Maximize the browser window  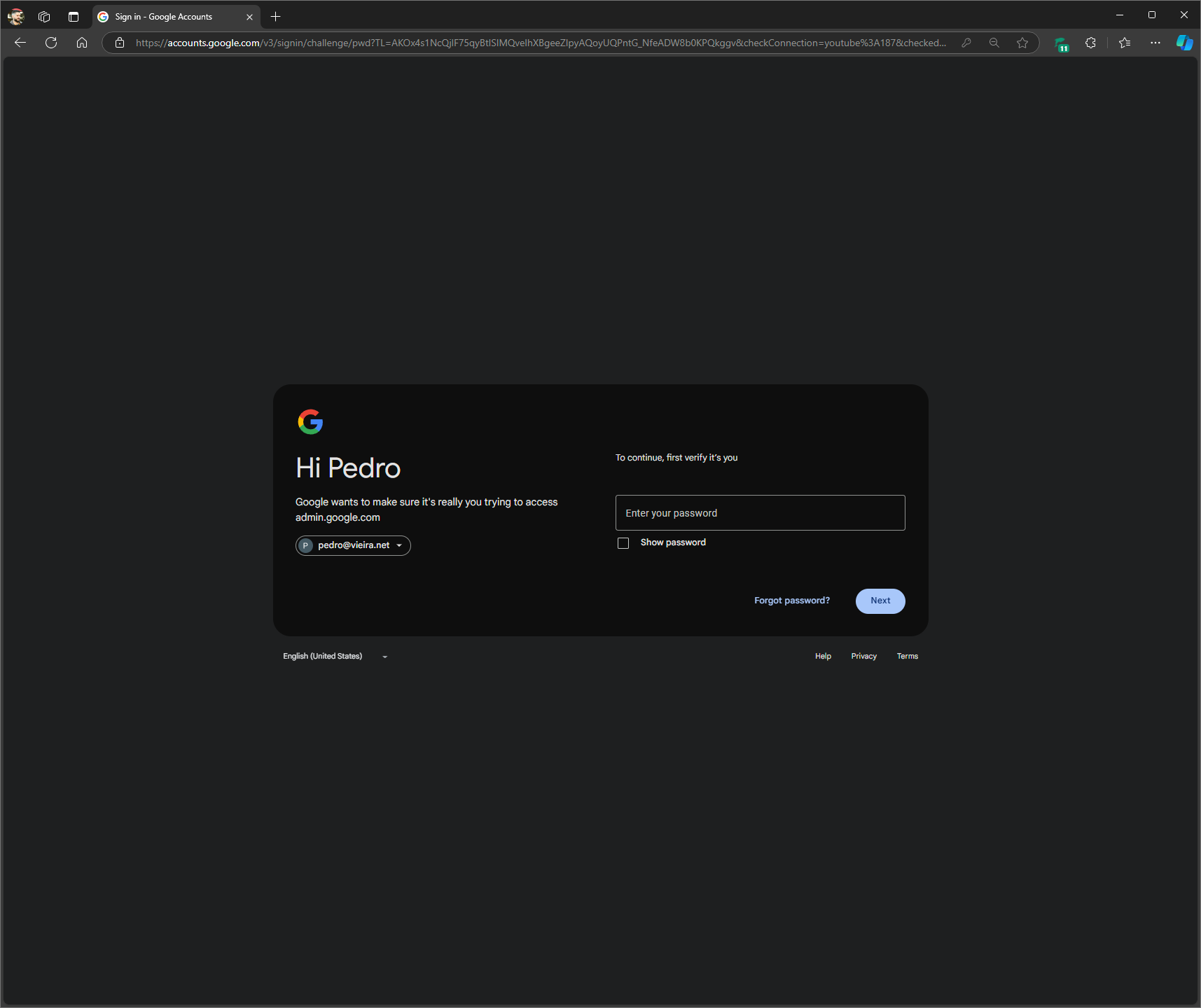(1152, 15)
